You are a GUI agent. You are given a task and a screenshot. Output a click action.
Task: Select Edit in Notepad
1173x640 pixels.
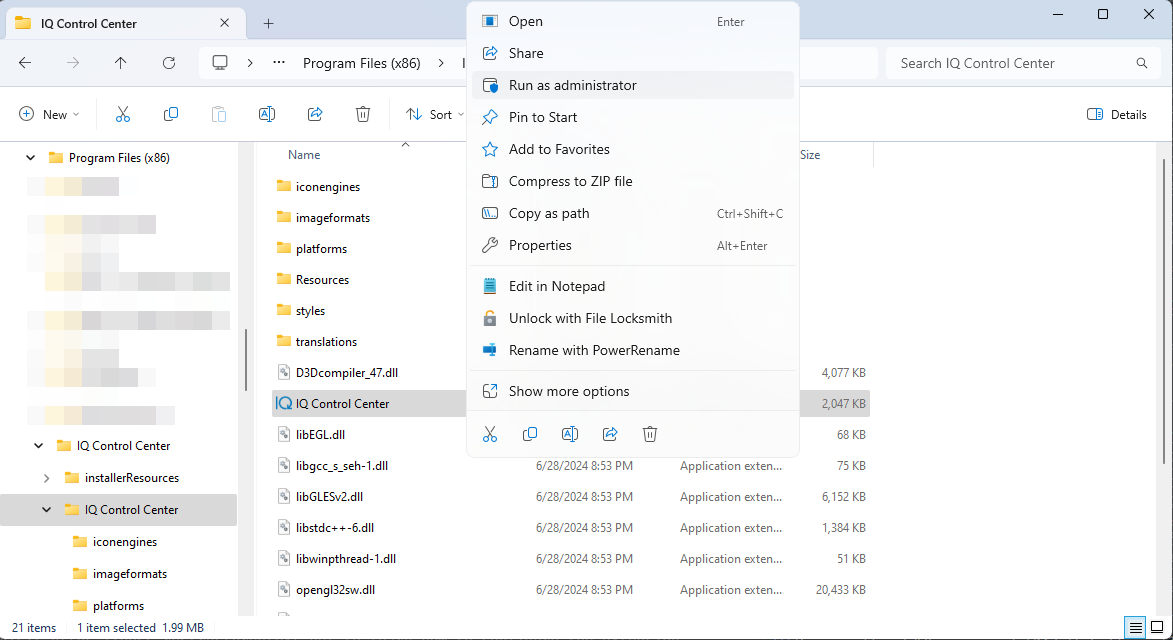pos(633,286)
